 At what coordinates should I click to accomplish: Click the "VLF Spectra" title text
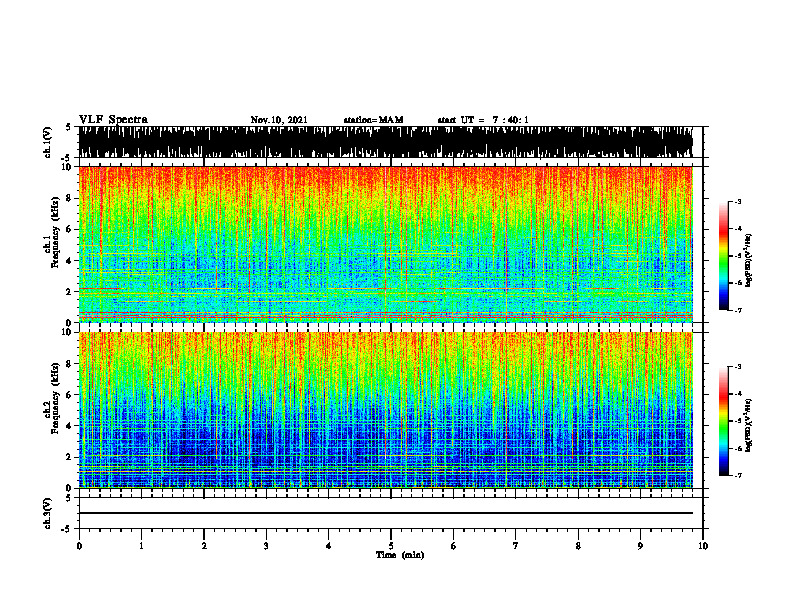point(113,120)
